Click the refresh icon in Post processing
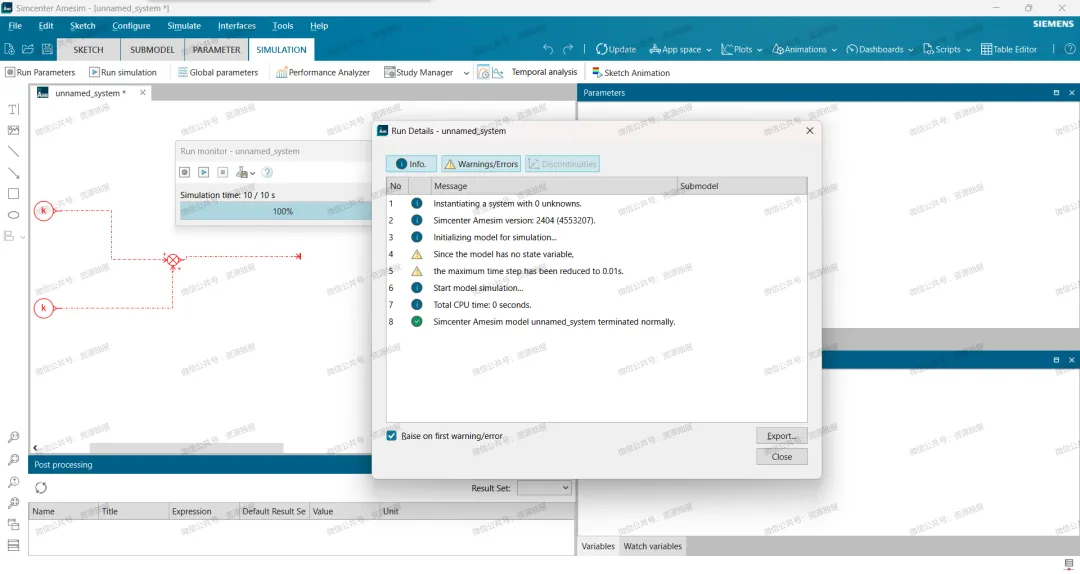This screenshot has width=1080, height=574. (41, 488)
